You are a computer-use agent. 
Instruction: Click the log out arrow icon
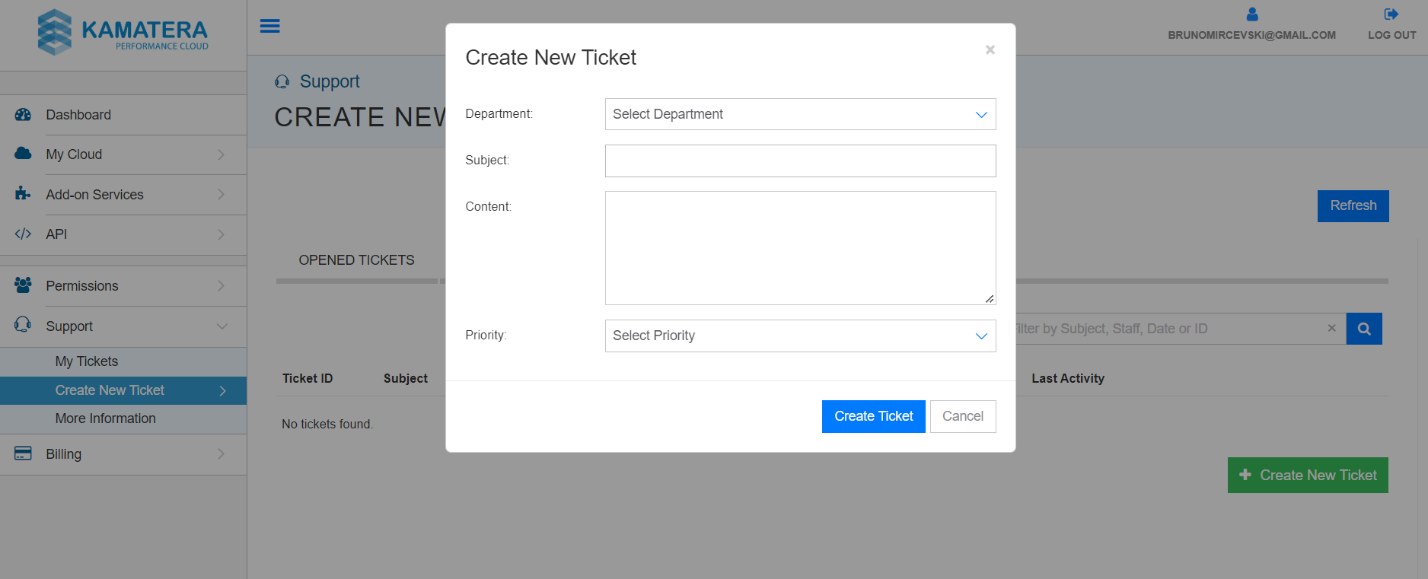point(1391,14)
